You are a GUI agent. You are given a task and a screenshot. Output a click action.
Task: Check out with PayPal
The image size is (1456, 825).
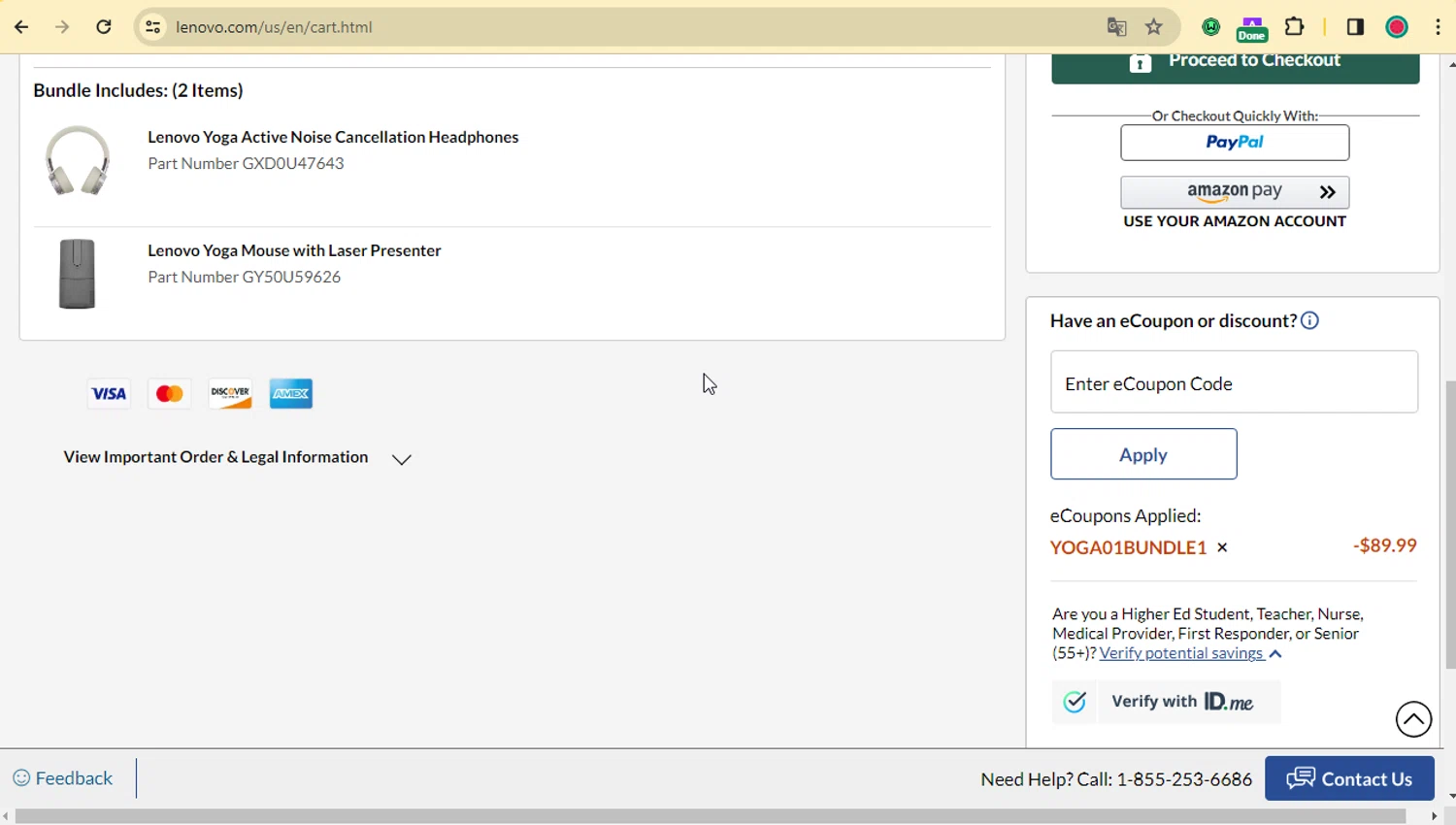[1235, 143]
